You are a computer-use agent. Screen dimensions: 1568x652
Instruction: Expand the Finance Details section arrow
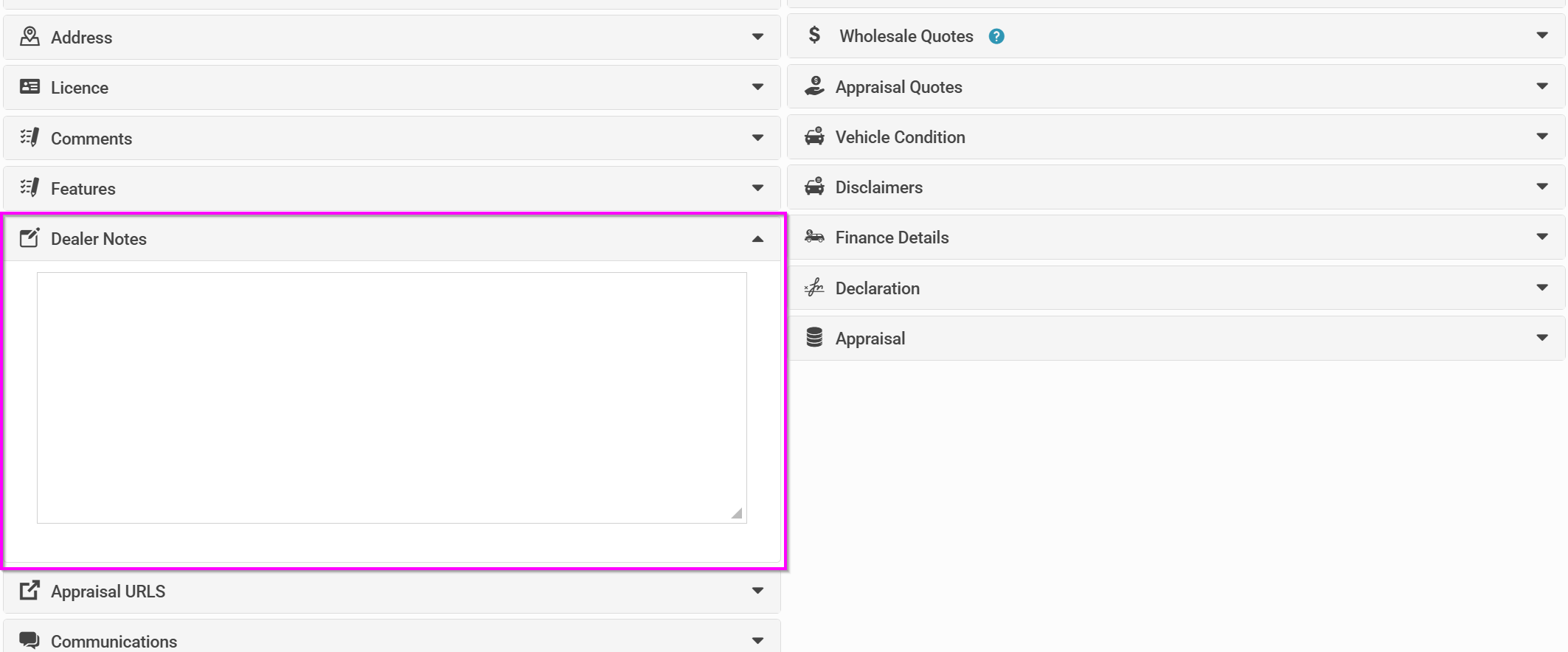[x=1542, y=237]
